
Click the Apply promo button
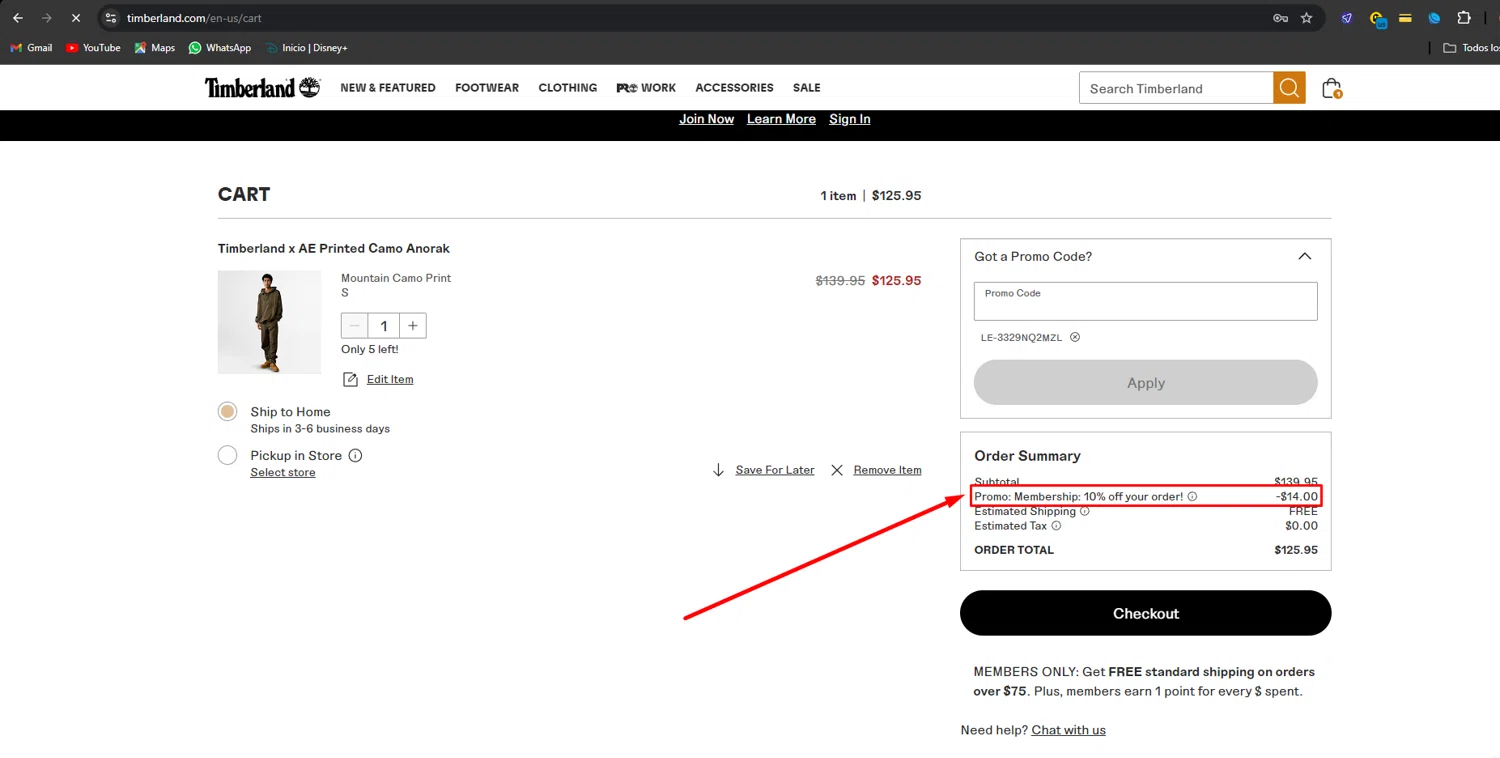coord(1146,383)
